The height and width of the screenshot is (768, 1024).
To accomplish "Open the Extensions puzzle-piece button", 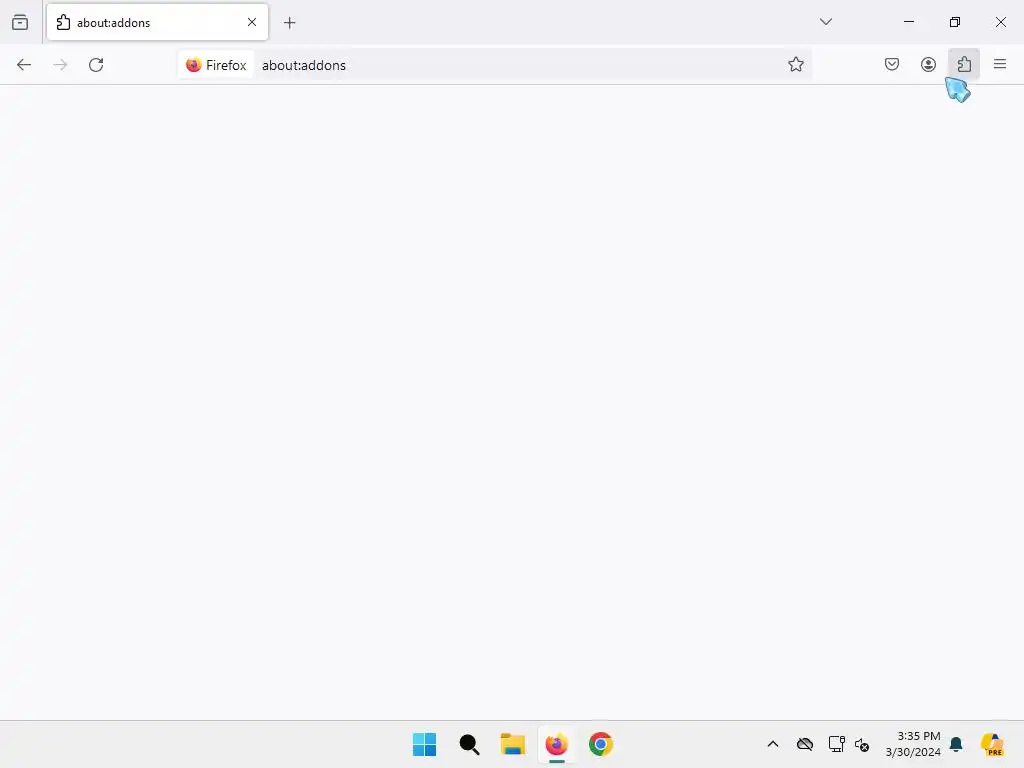I will click(964, 65).
